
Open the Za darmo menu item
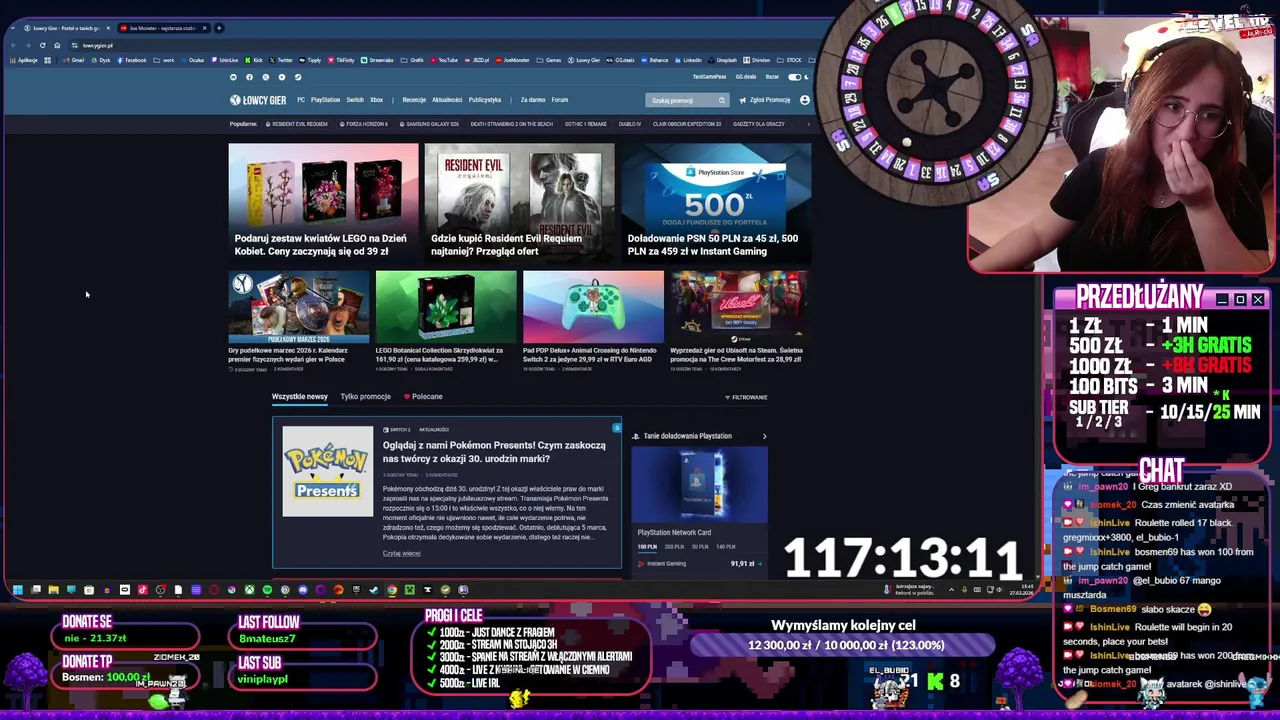pos(533,100)
